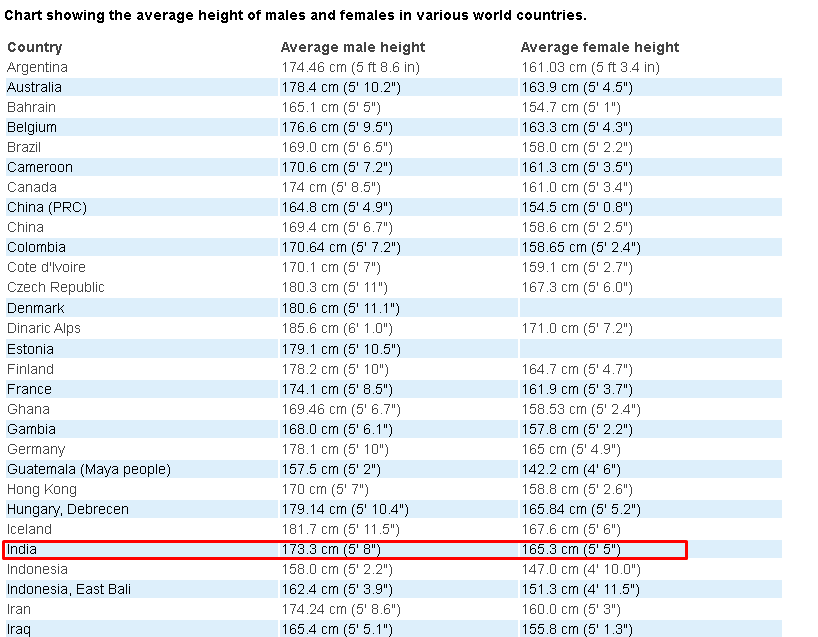The height and width of the screenshot is (637, 818).
Task: Click the 'Brazil' country cell
Action: [24, 147]
